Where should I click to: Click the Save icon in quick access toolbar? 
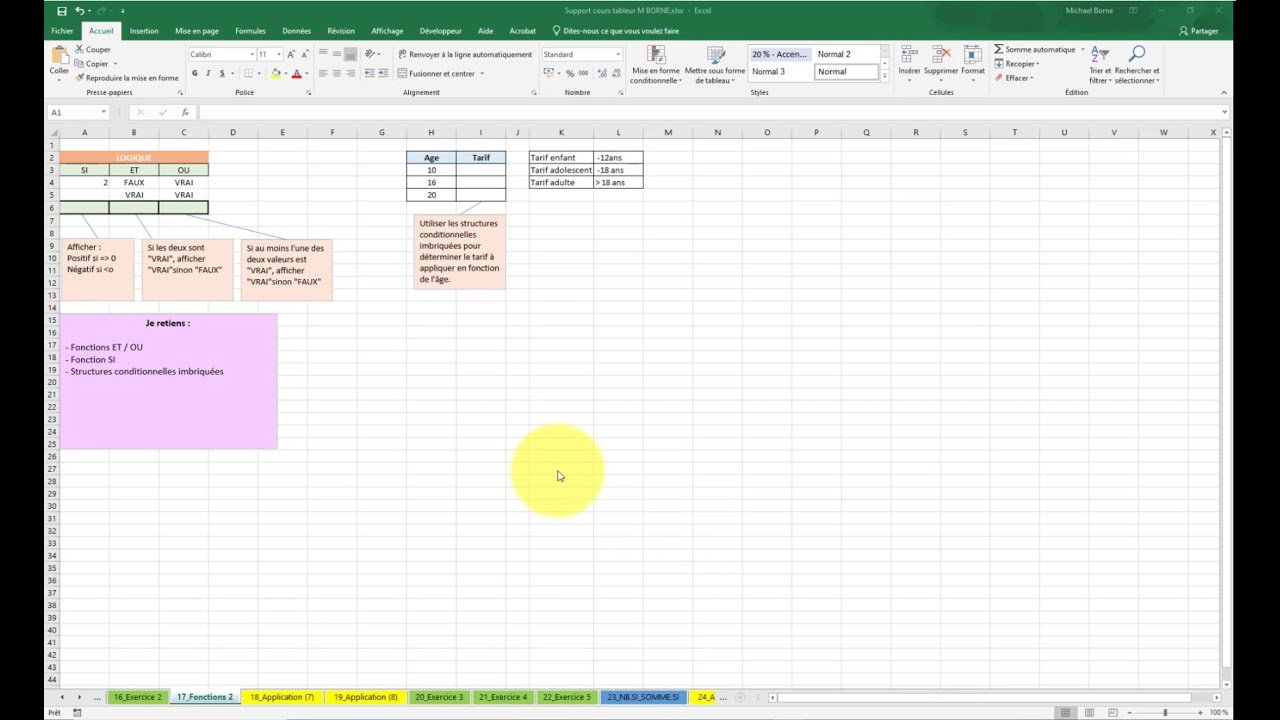click(x=61, y=10)
